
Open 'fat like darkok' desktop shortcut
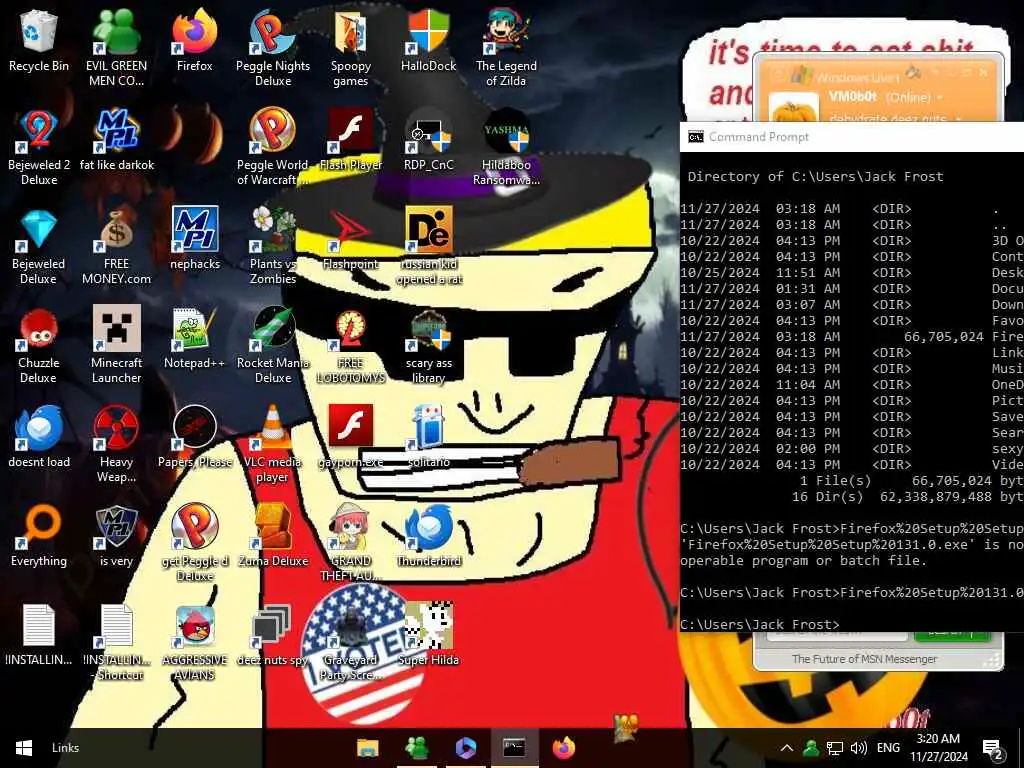(117, 140)
